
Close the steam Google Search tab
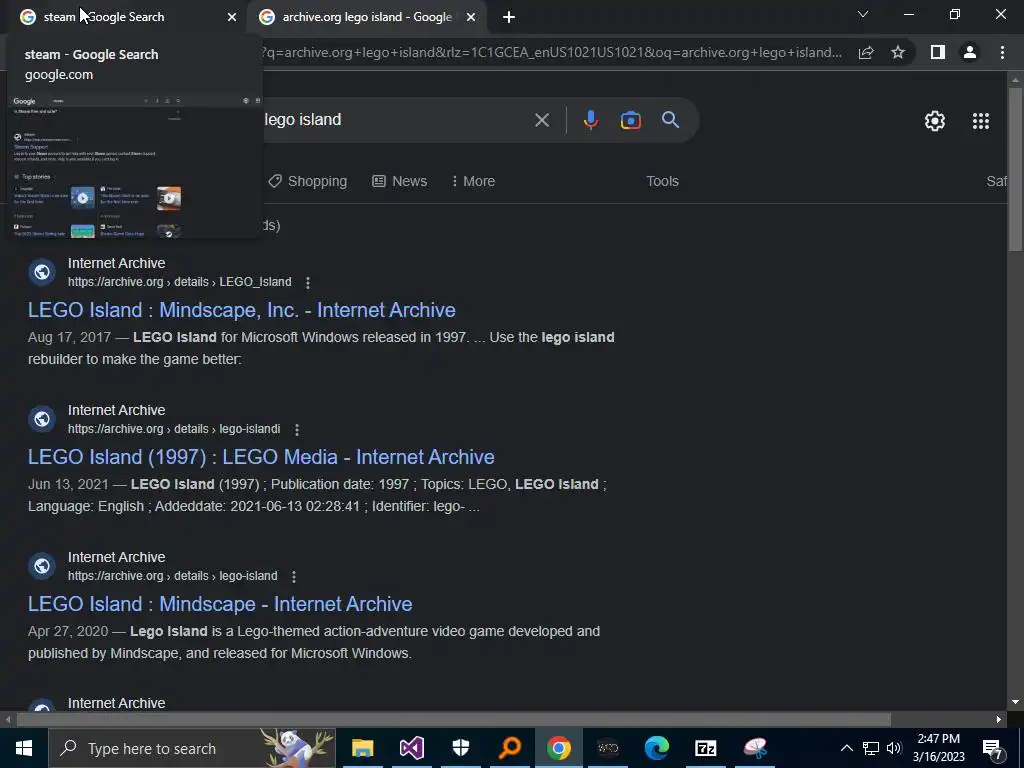232,17
